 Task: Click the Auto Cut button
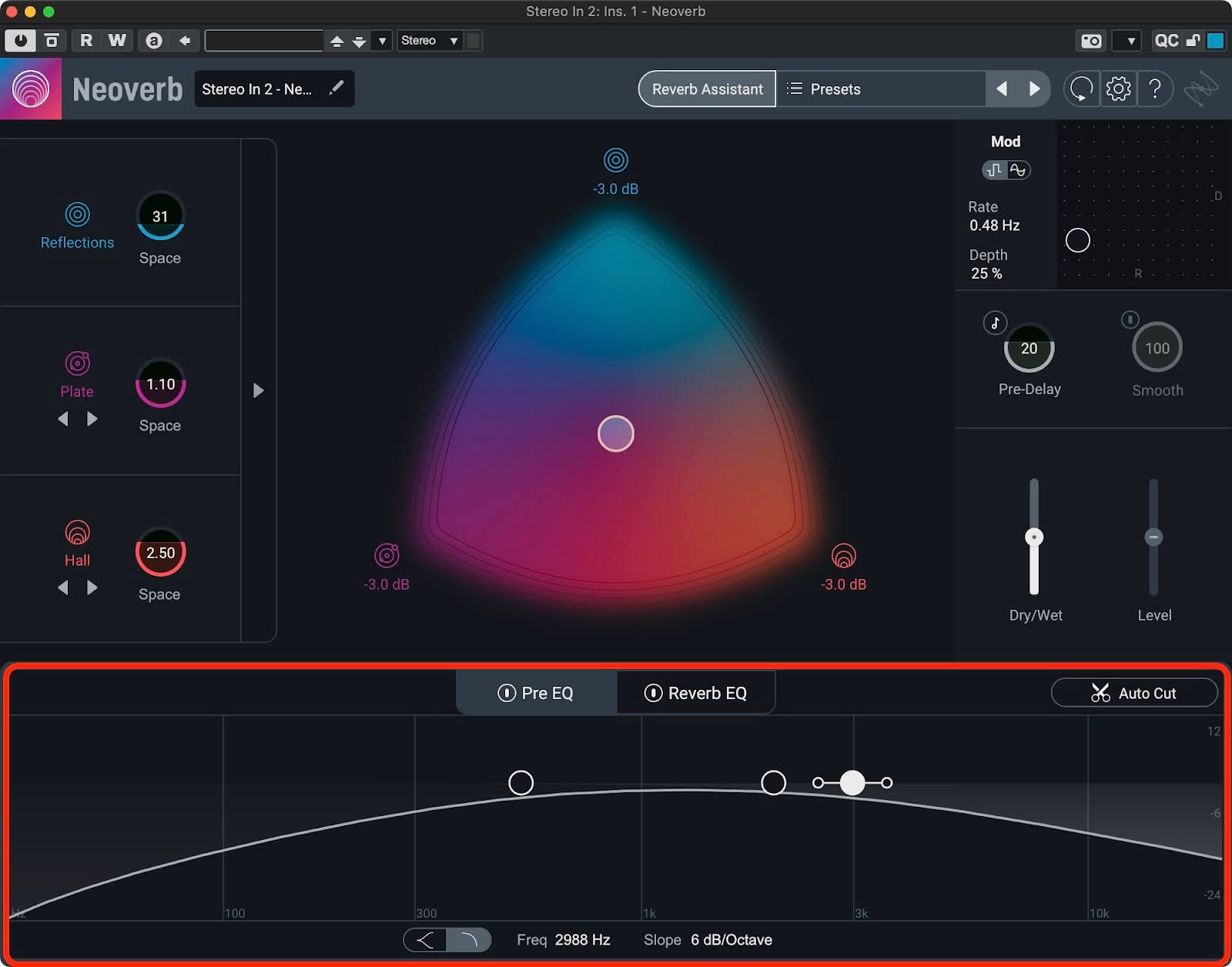tap(1134, 693)
